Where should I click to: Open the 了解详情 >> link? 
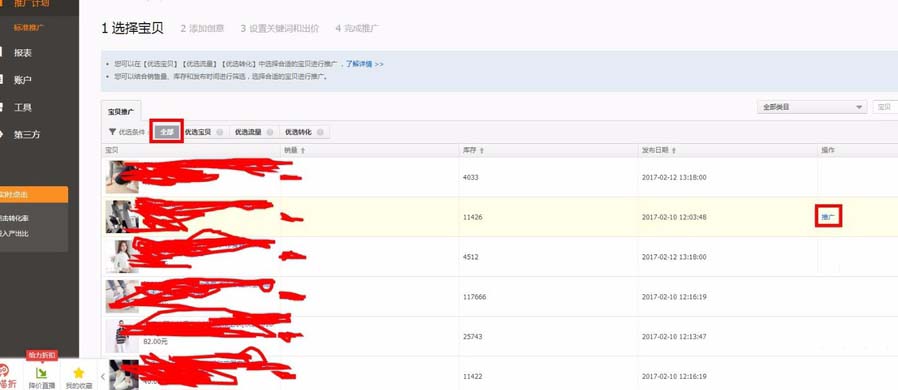pos(365,64)
